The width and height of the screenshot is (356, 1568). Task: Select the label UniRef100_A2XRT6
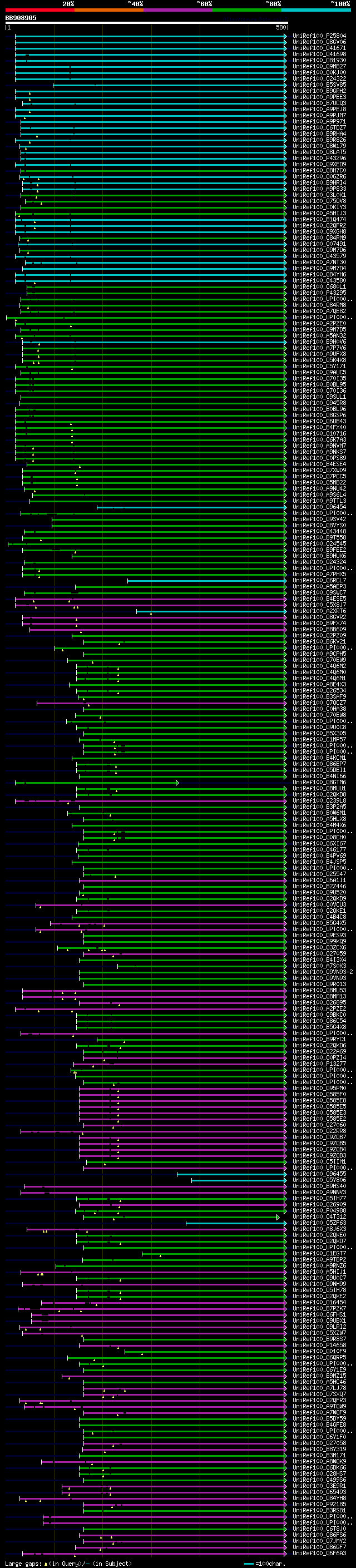[x=319, y=611]
